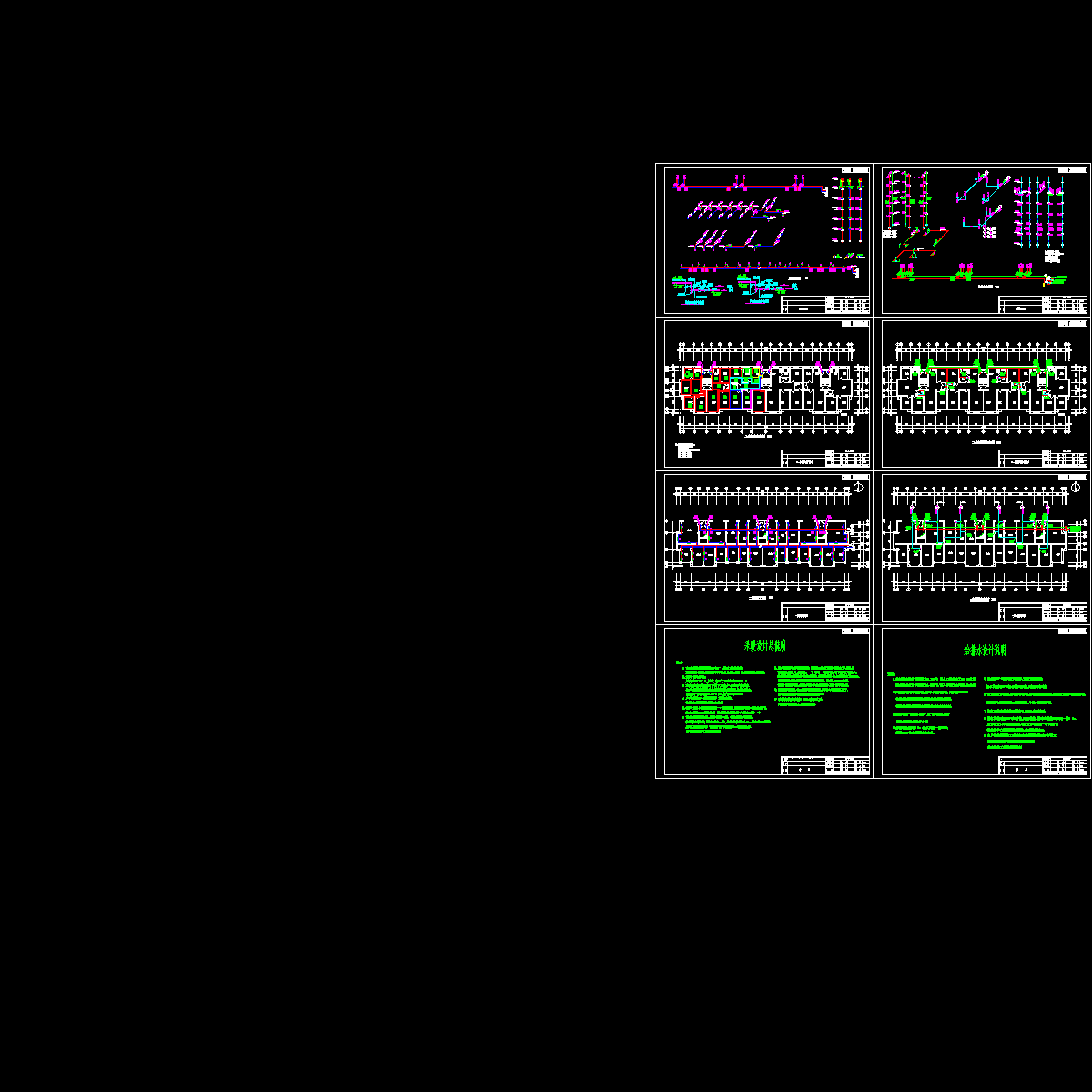Select the floor plan sheet with red room outlines
The width and height of the screenshot is (1092, 1092).
coord(766,393)
